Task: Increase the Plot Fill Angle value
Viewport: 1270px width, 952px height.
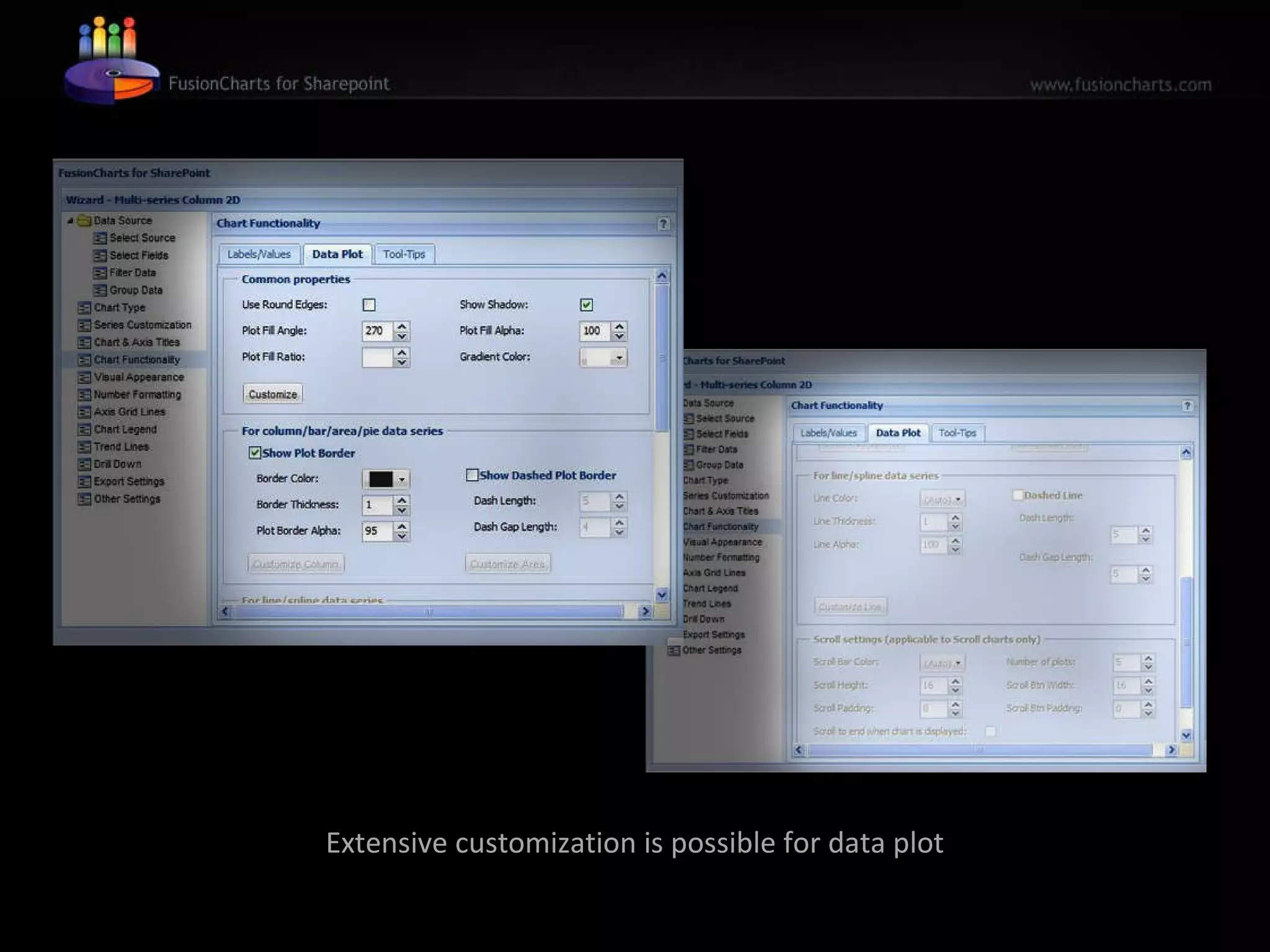Action: (x=402, y=326)
